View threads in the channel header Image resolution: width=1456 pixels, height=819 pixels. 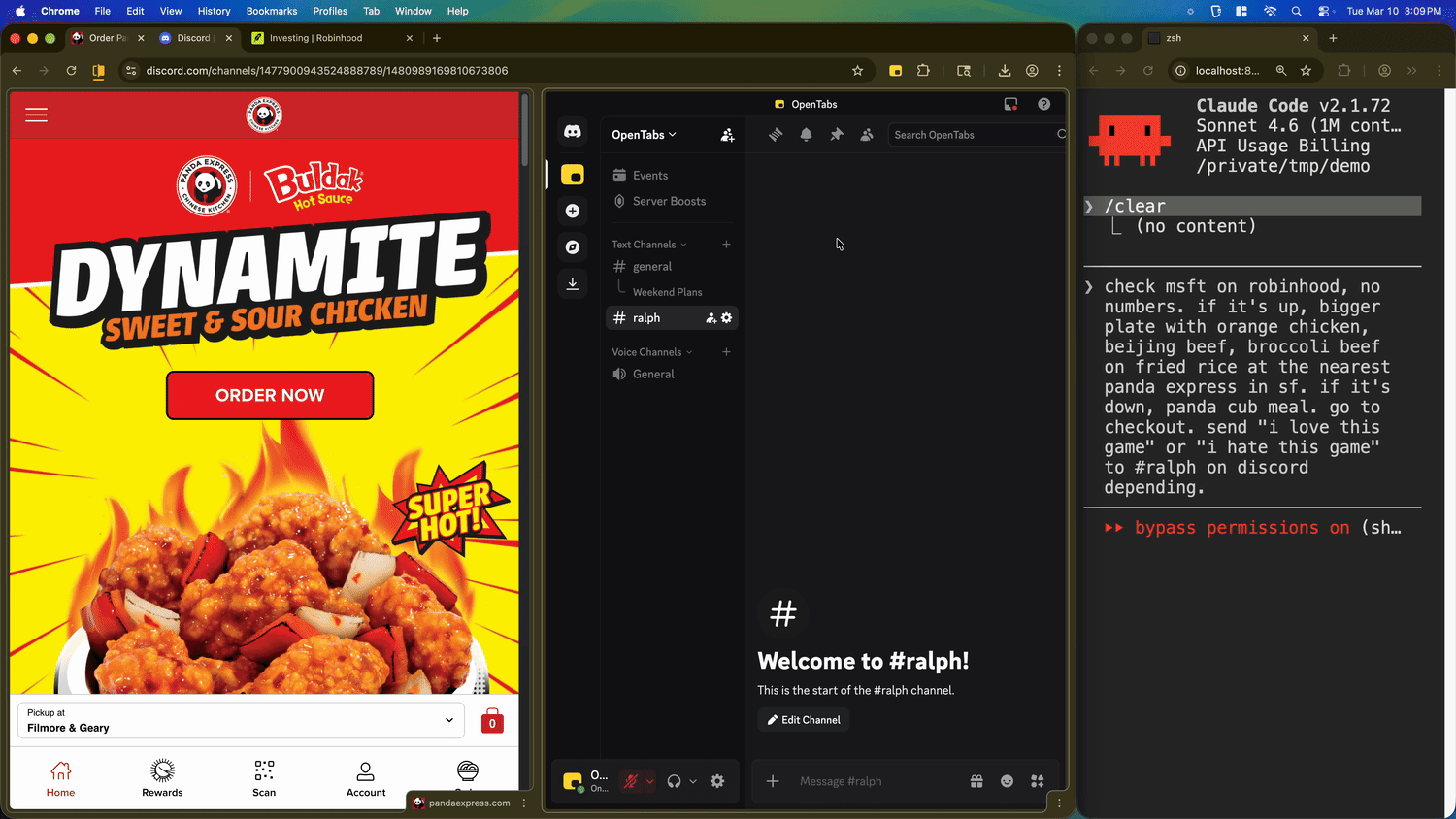(775, 135)
